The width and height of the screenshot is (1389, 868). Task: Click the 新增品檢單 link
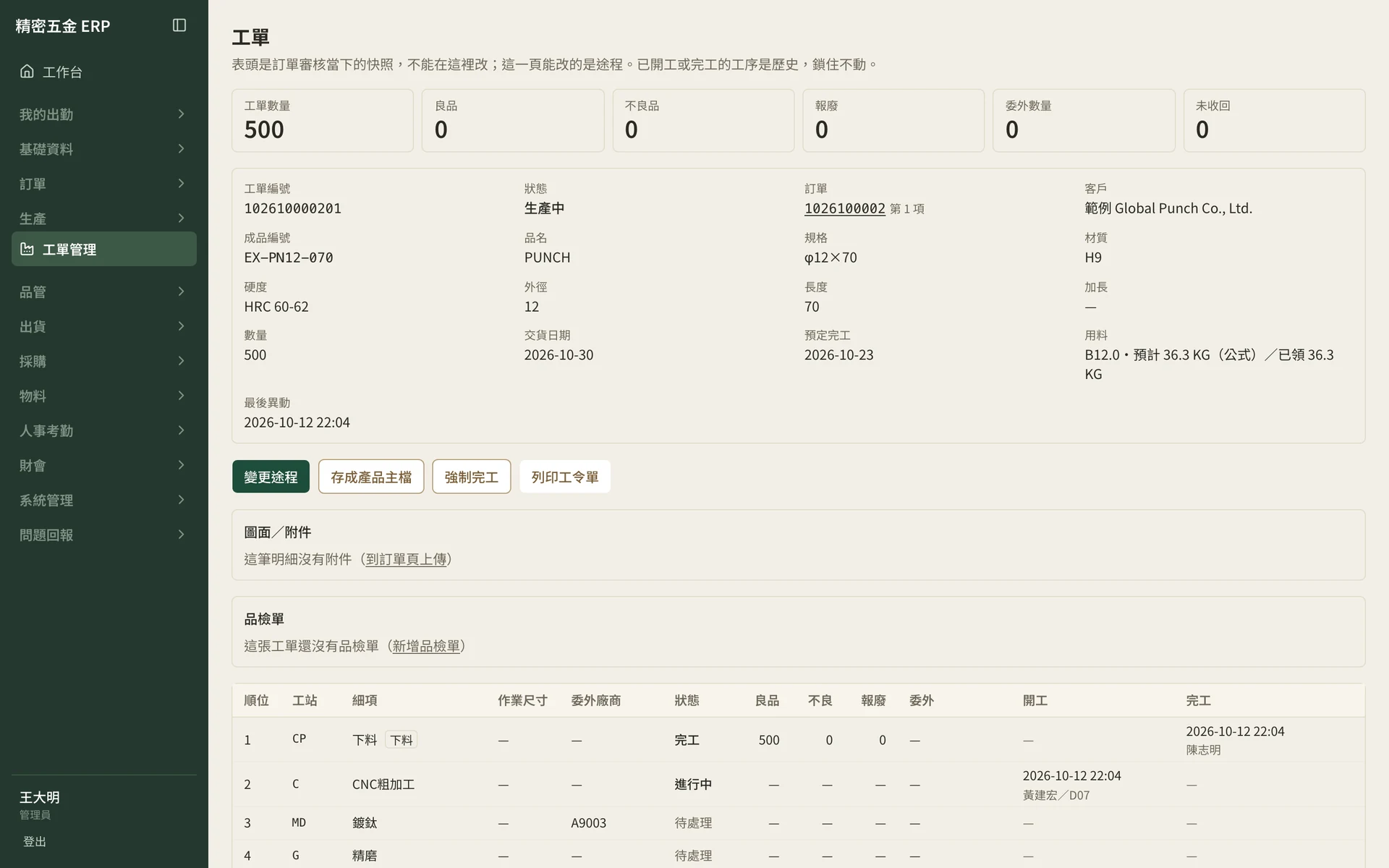426,646
